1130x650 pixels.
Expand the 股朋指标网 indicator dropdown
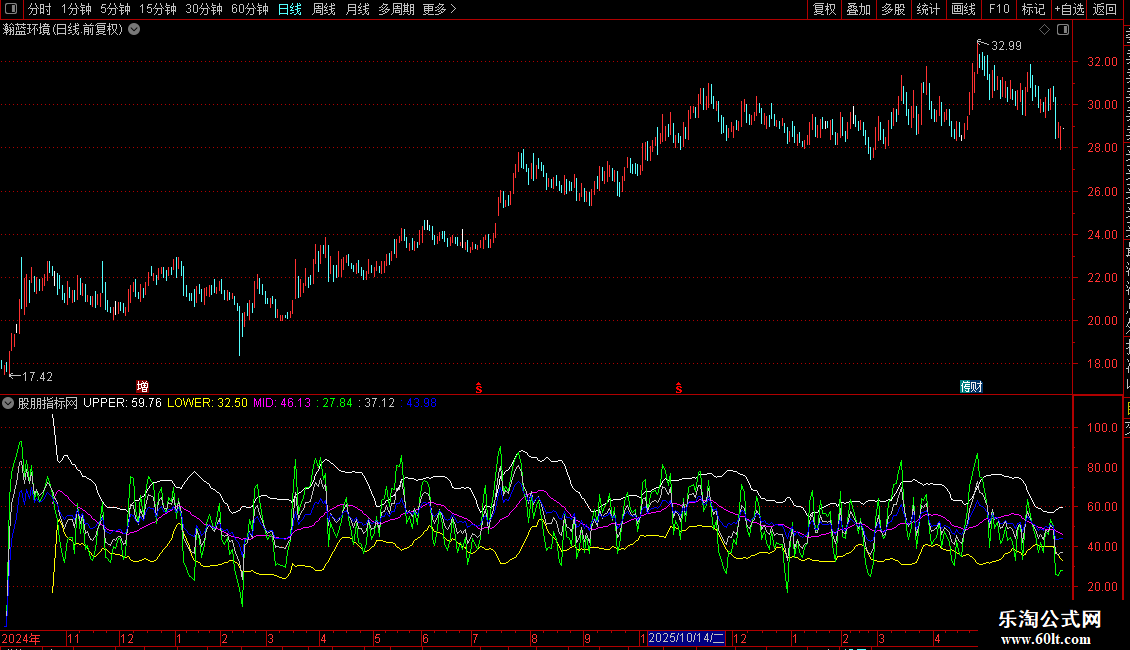[8, 404]
